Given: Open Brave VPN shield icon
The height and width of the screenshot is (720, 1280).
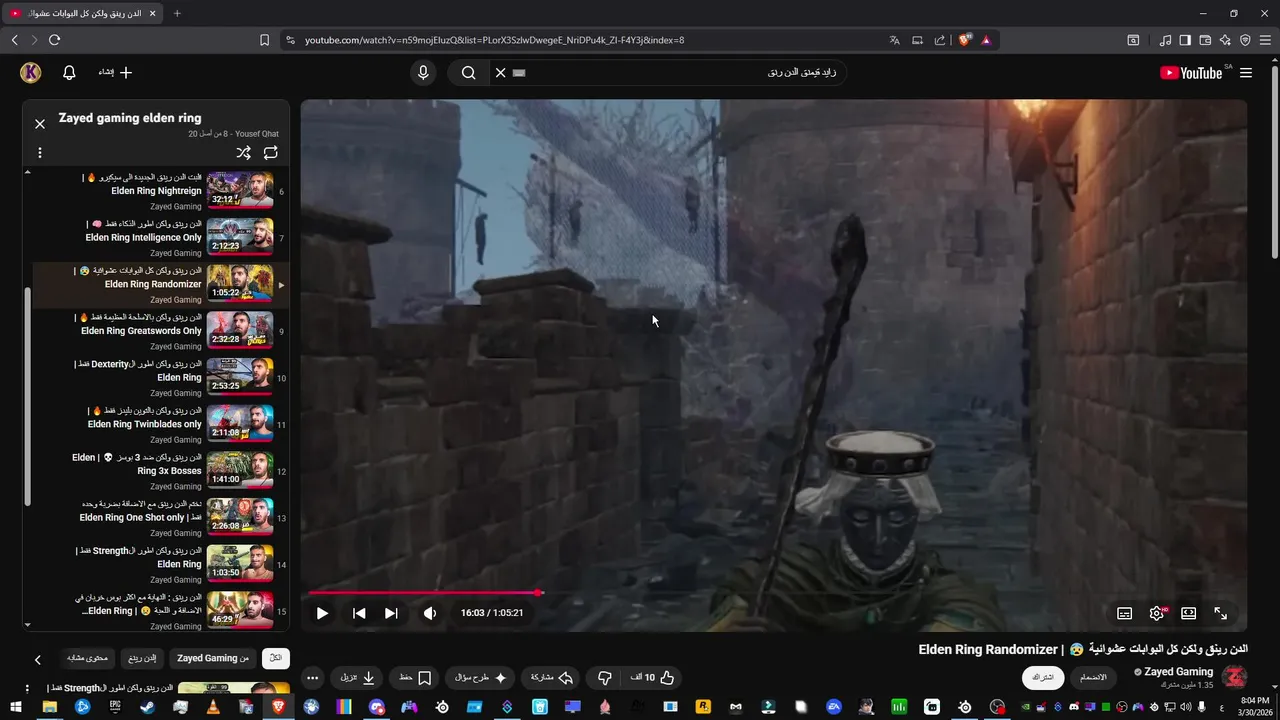Looking at the screenshot, I should pyautogui.click(x=1245, y=40).
